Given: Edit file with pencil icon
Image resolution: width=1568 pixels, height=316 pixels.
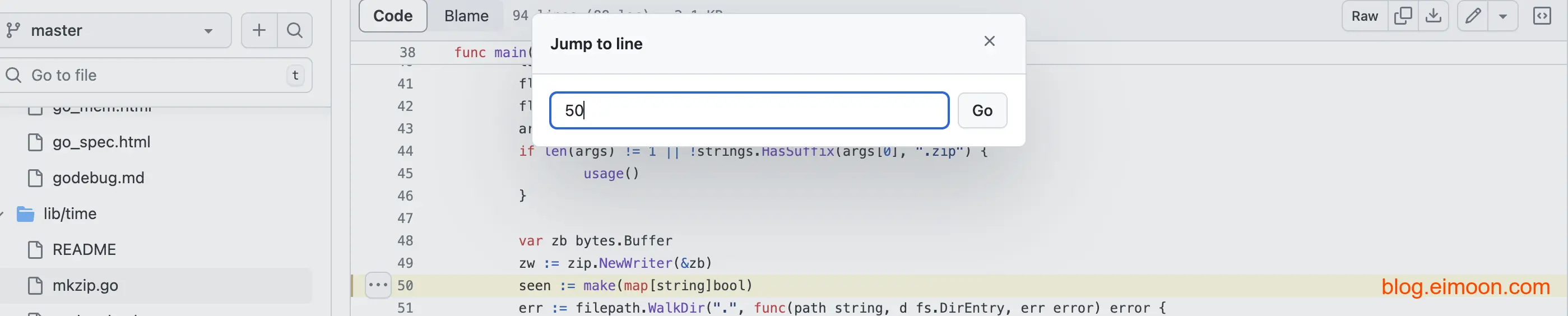Looking at the screenshot, I should (x=1472, y=16).
